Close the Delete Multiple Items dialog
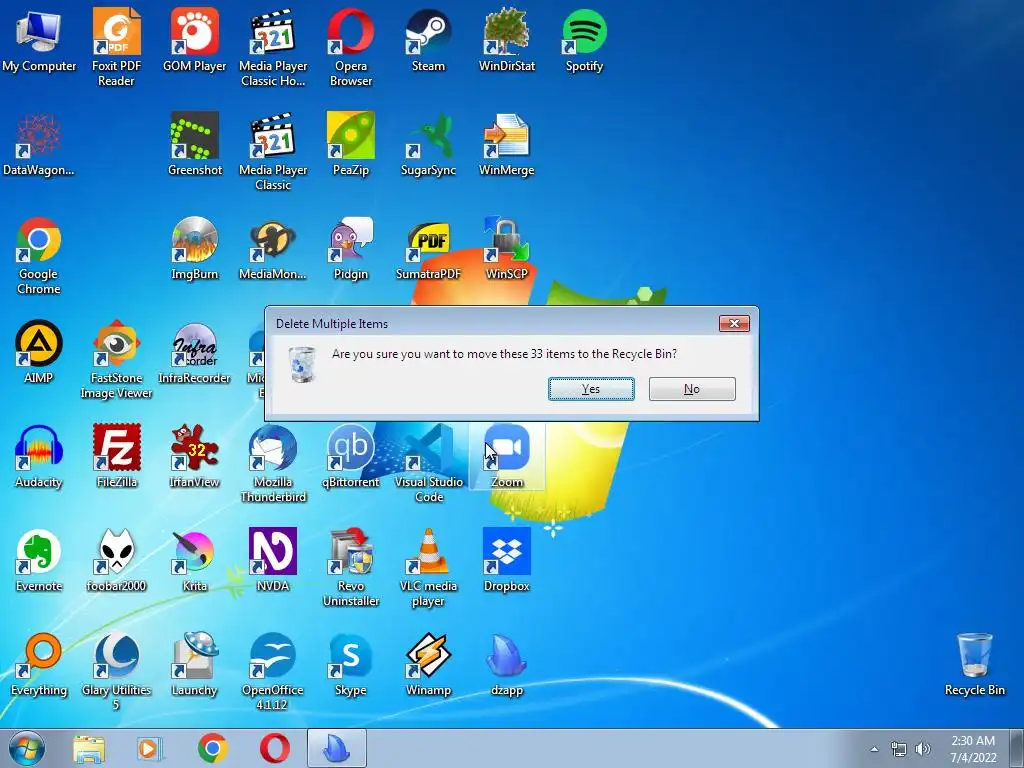 (x=734, y=323)
